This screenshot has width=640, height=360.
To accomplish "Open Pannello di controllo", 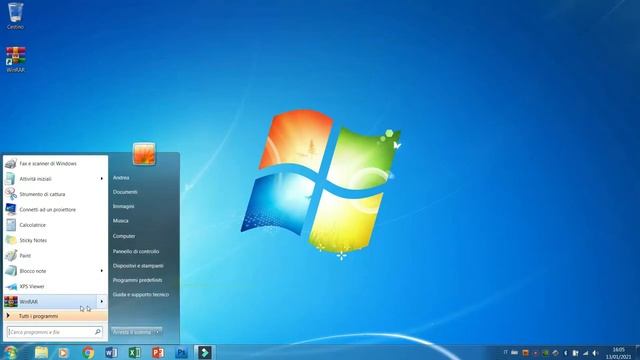I will pos(136,251).
